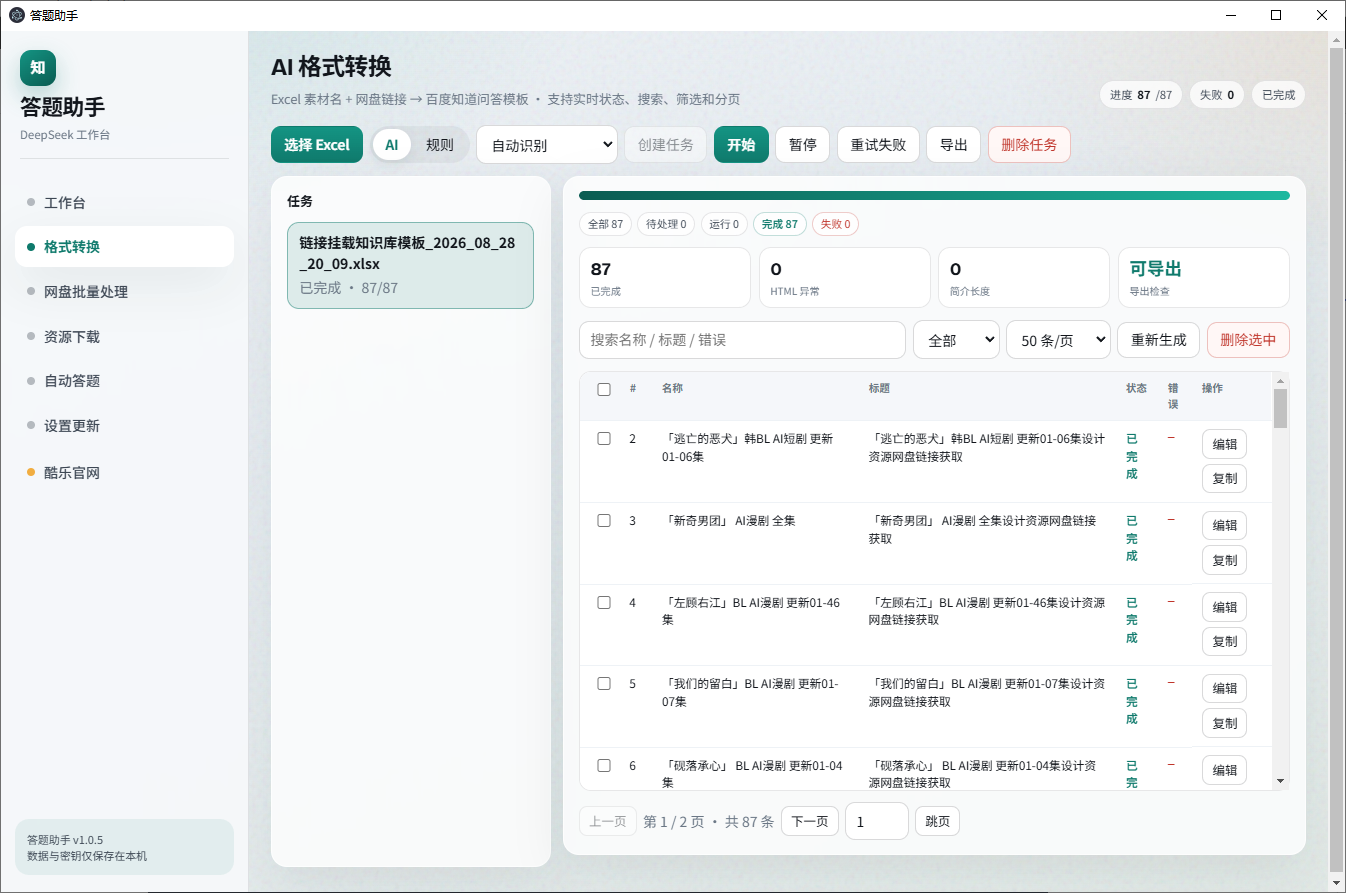Click the disabled 上一页 button
Screen dimensions: 1346x893
pos(608,822)
